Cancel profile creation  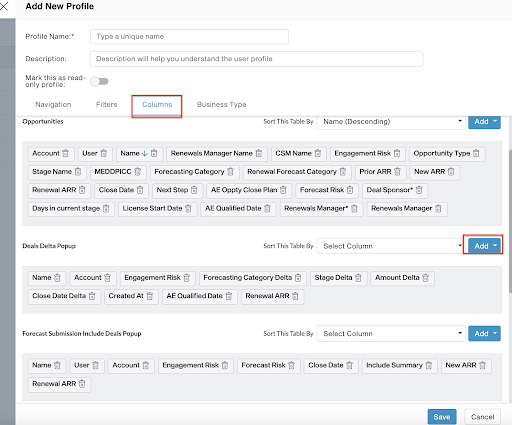click(482, 417)
